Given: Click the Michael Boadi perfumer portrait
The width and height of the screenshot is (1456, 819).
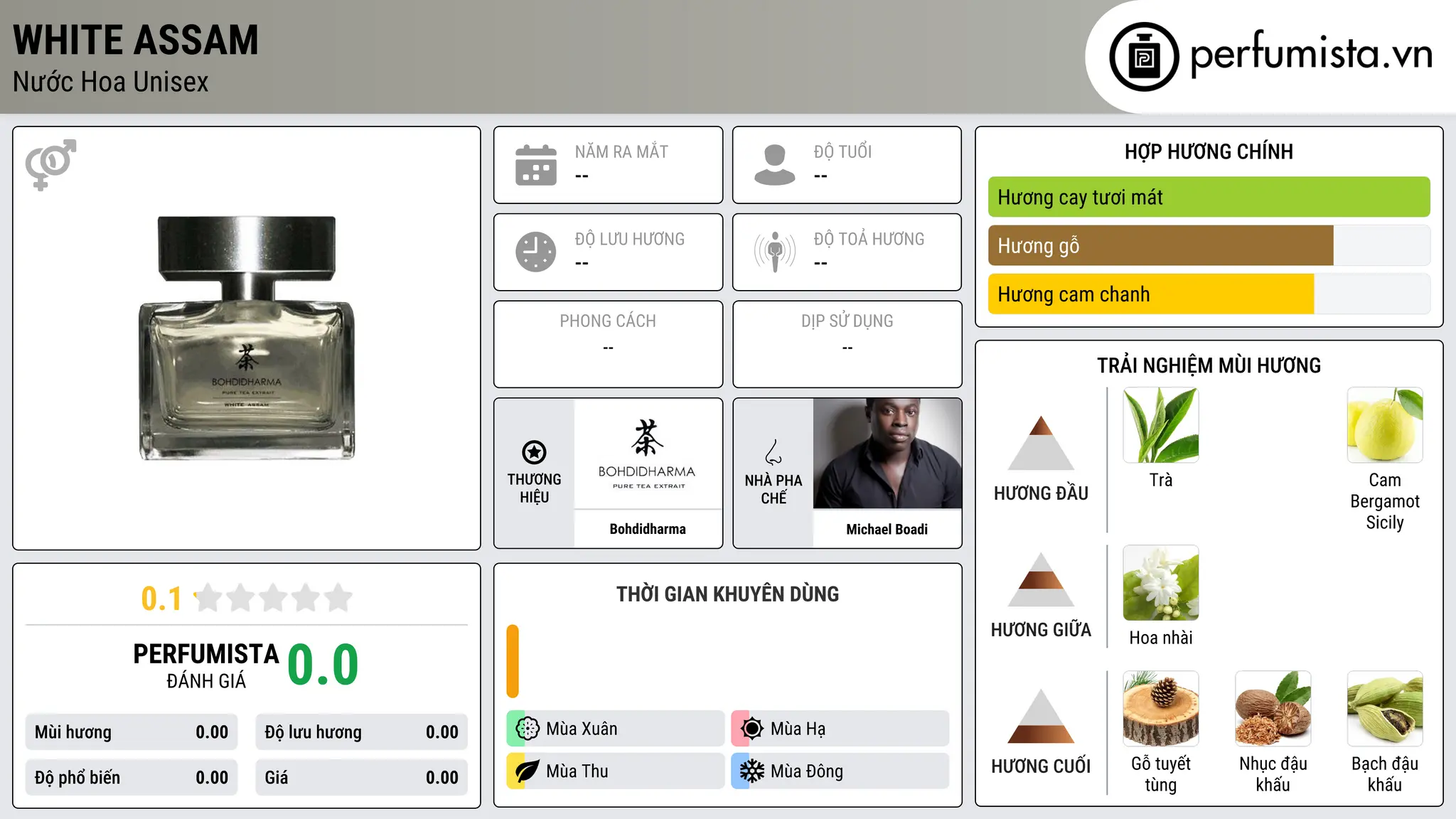Looking at the screenshot, I should [887, 454].
